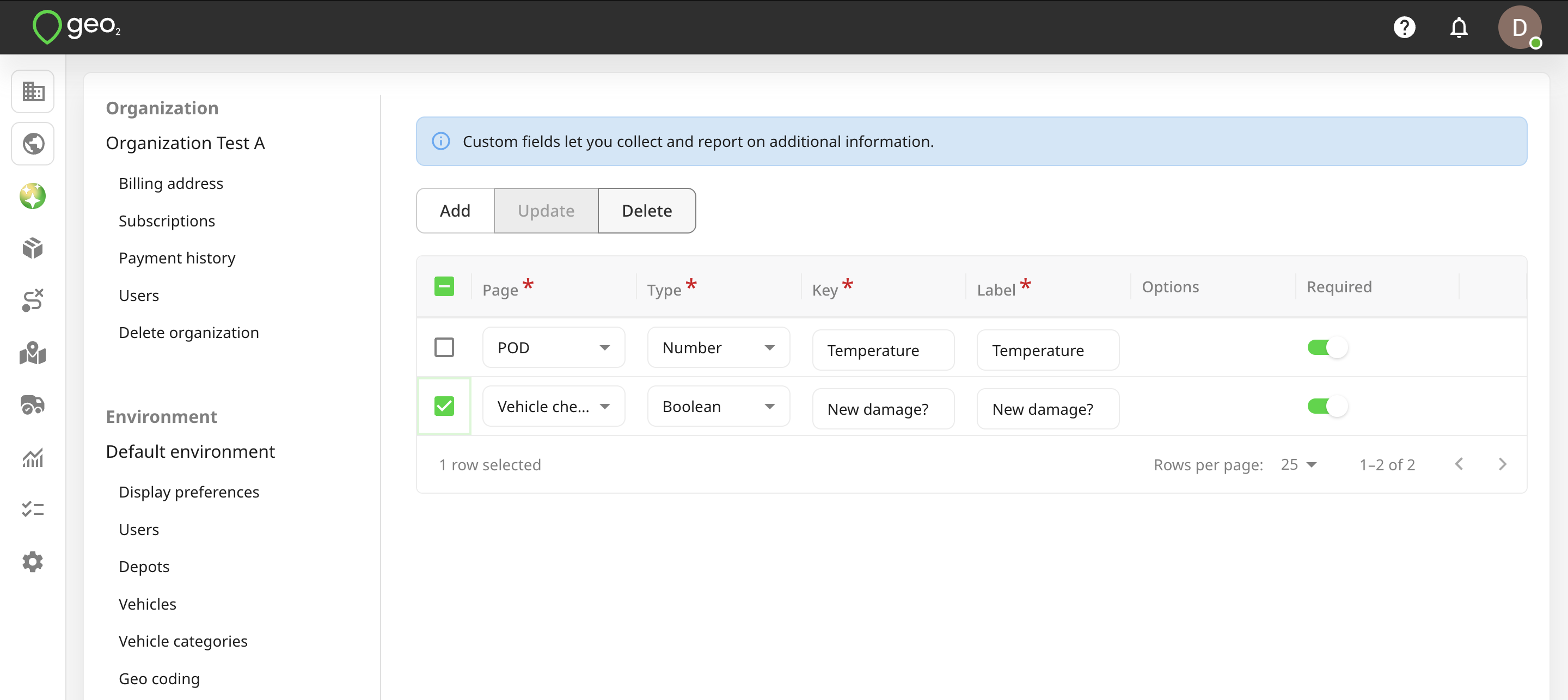Click the geo2 logo
Screen dimensions: 1568x700
coord(76,27)
